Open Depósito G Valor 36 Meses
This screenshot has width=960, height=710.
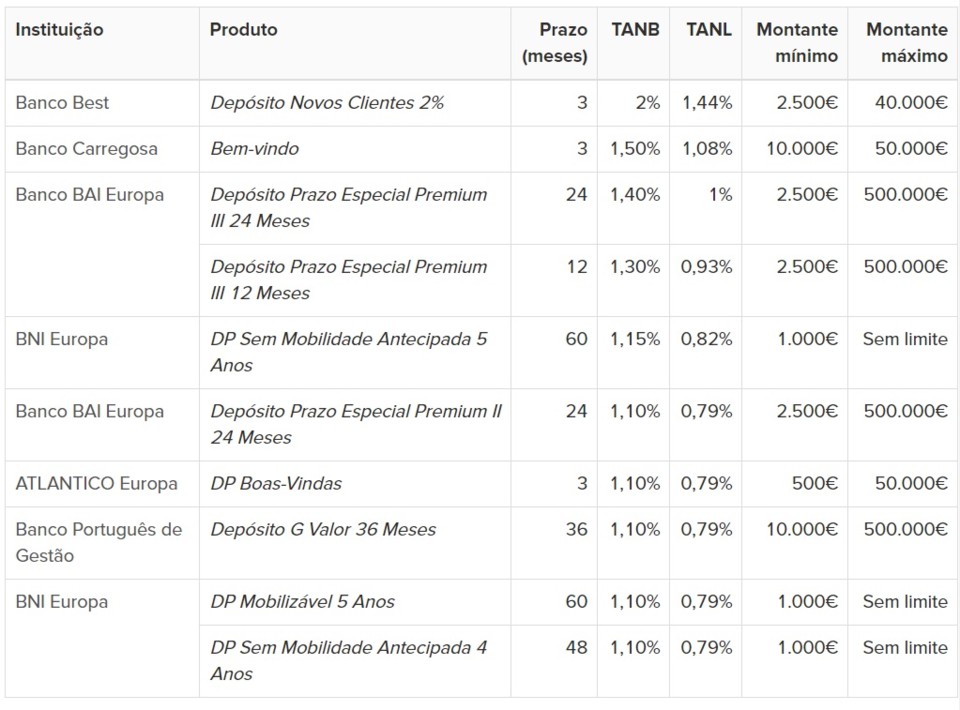pos(323,530)
